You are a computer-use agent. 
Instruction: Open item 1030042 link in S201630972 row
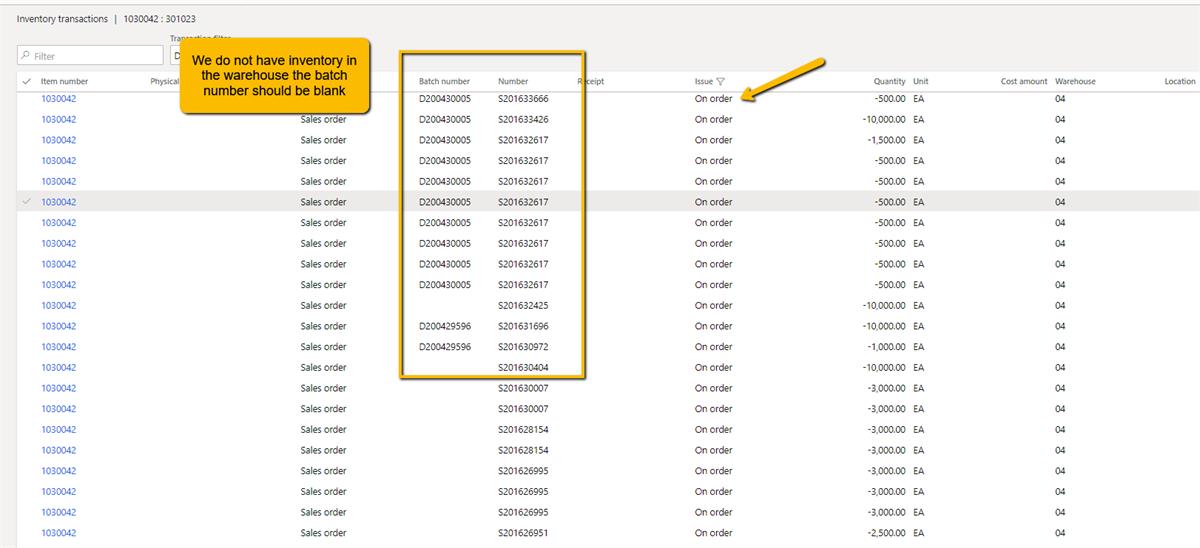[x=58, y=347]
